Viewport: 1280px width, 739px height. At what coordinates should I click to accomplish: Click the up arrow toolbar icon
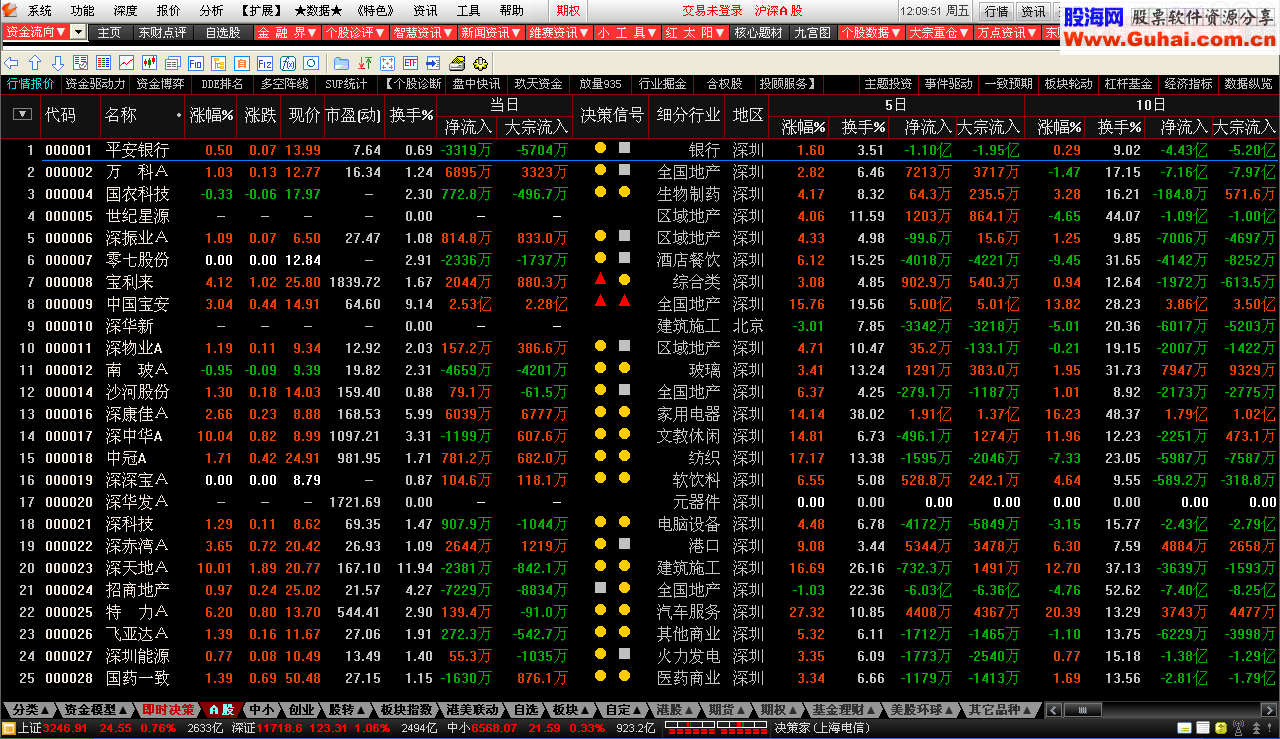tap(35, 62)
